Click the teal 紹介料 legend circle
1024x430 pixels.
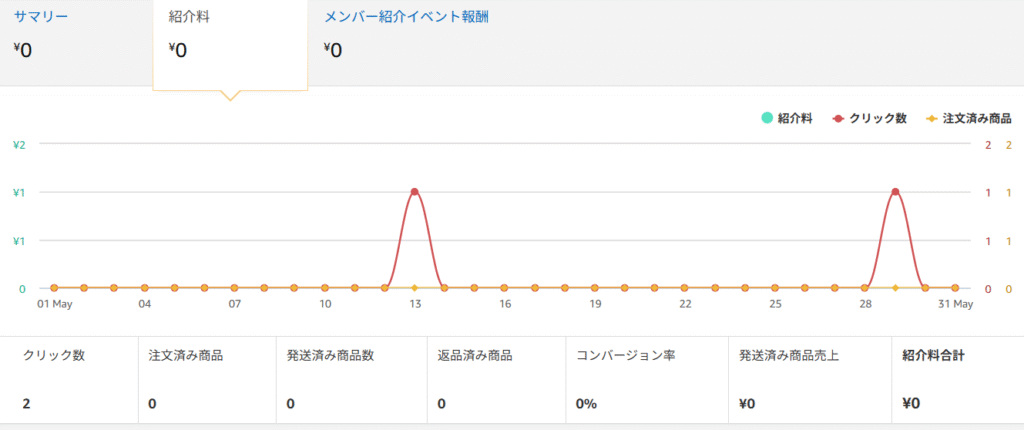[767, 118]
